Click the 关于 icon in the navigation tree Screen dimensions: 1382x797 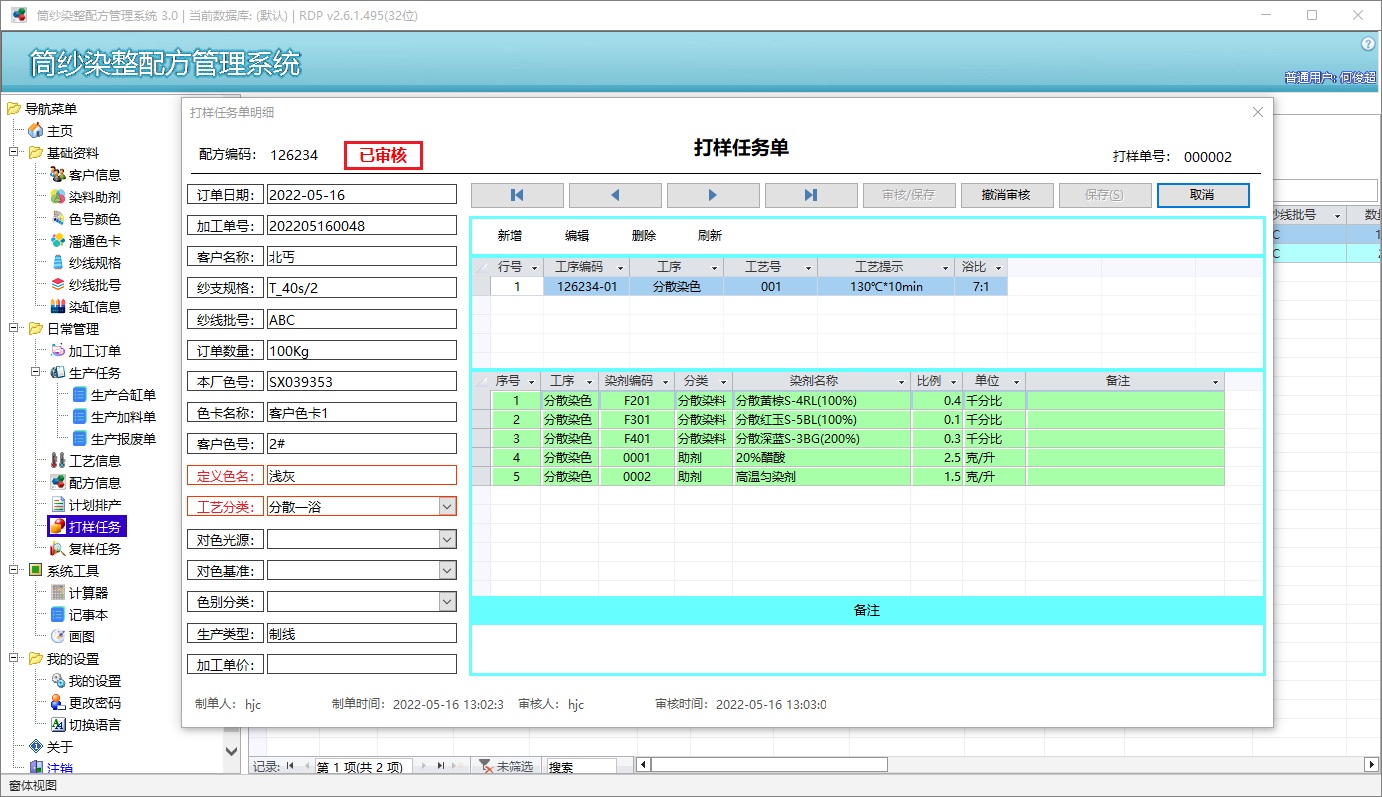coord(36,747)
